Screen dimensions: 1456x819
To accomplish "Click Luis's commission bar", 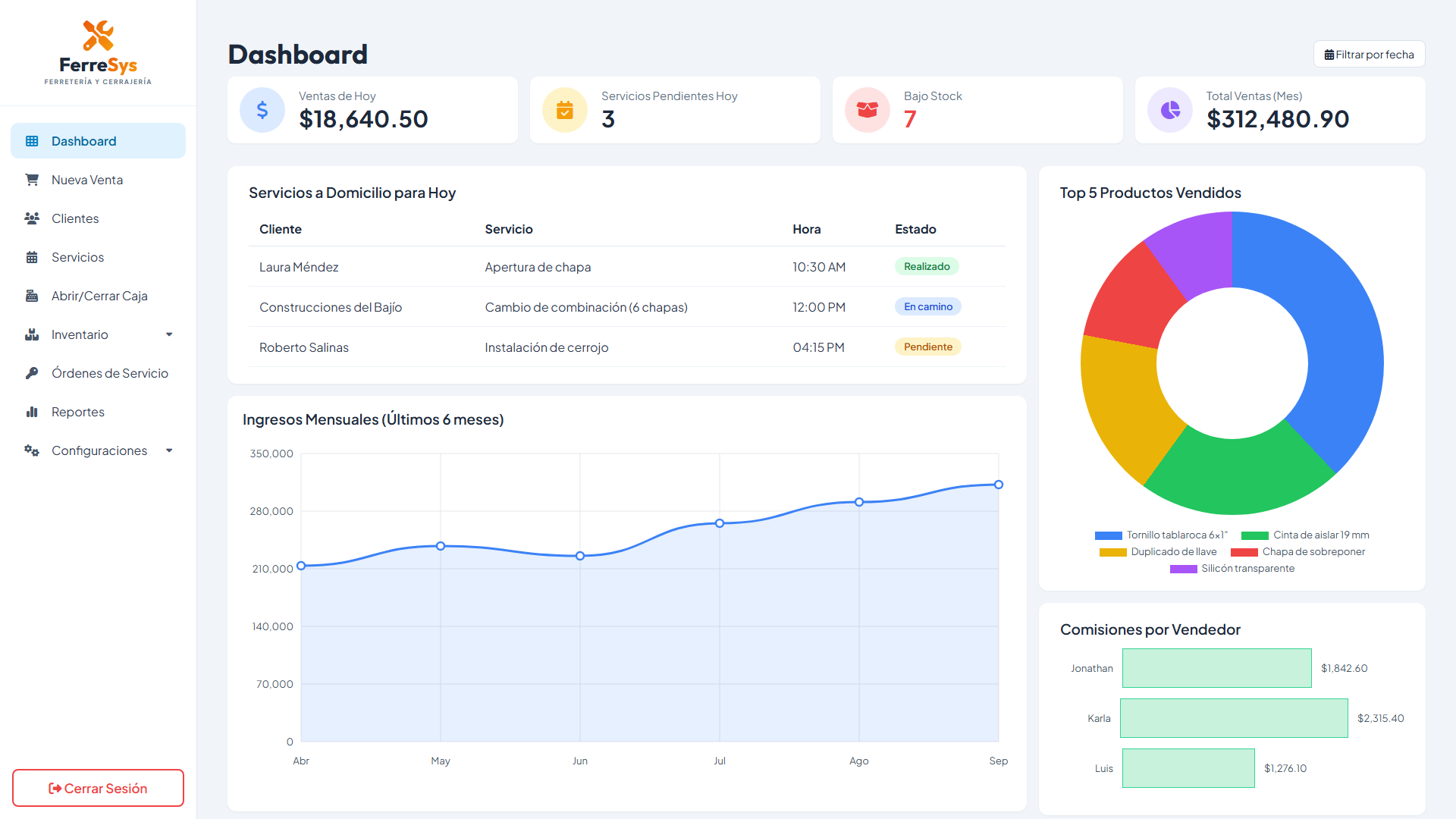I will coord(1188,768).
